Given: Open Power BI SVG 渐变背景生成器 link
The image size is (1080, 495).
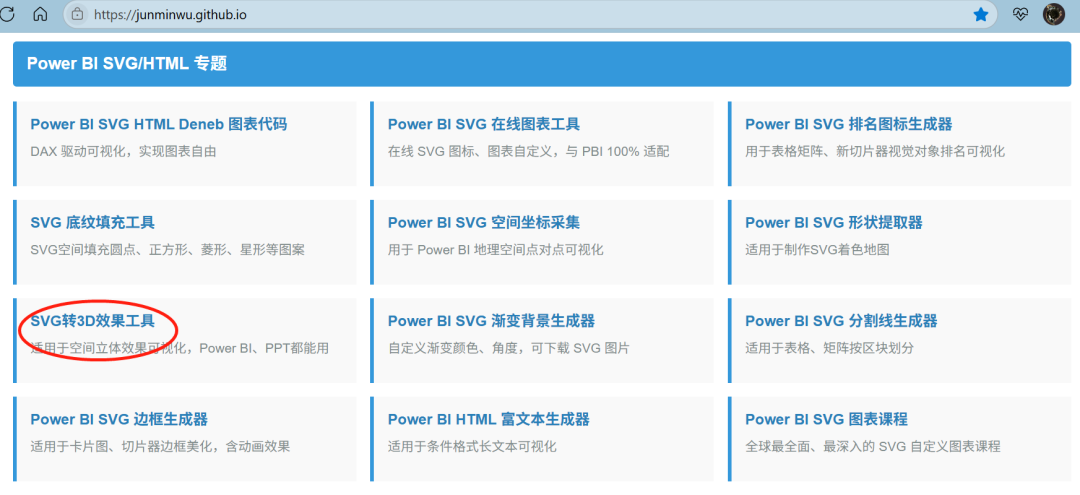Looking at the screenshot, I should pos(491,322).
